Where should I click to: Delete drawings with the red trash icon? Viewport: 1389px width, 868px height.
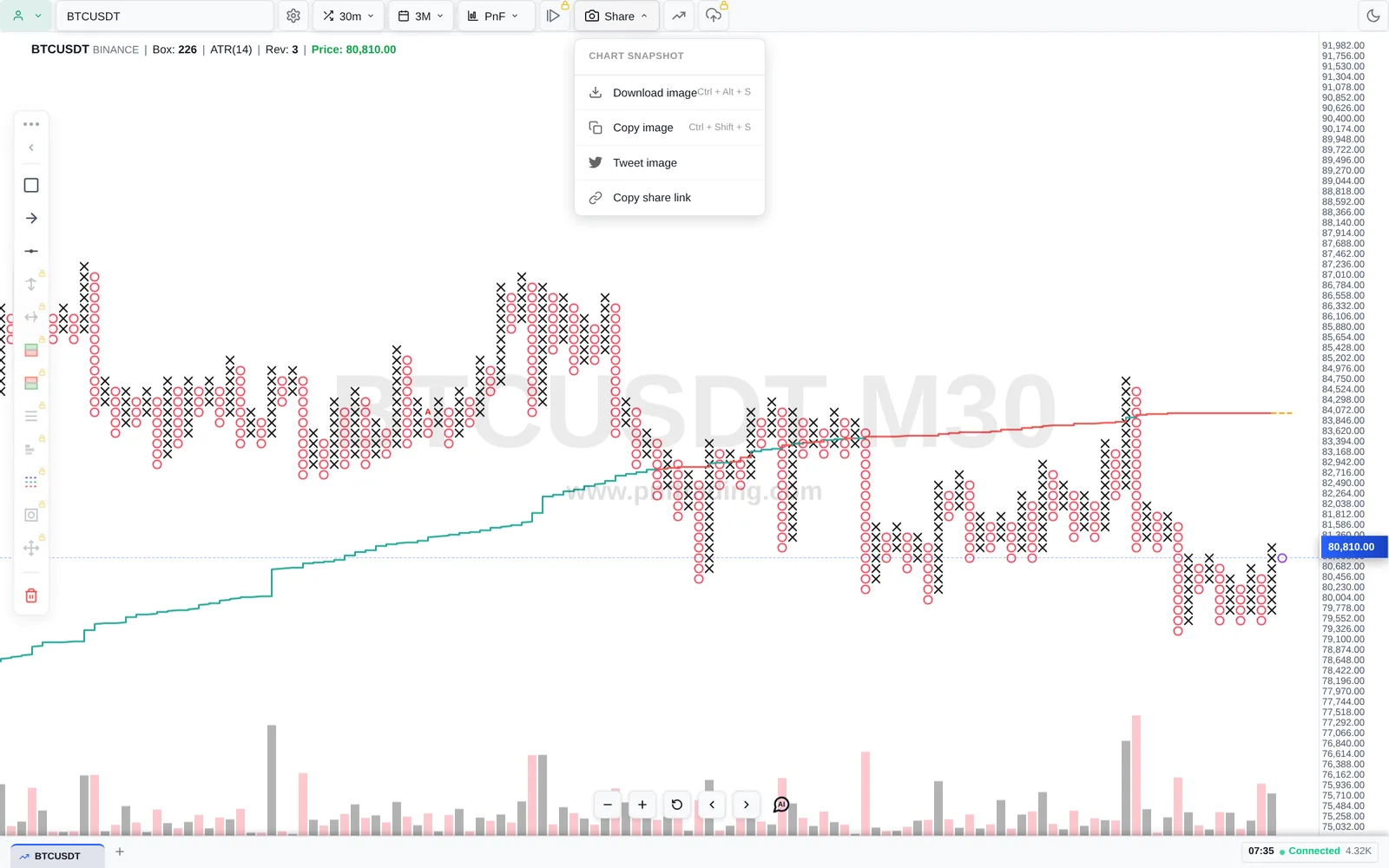[31, 596]
